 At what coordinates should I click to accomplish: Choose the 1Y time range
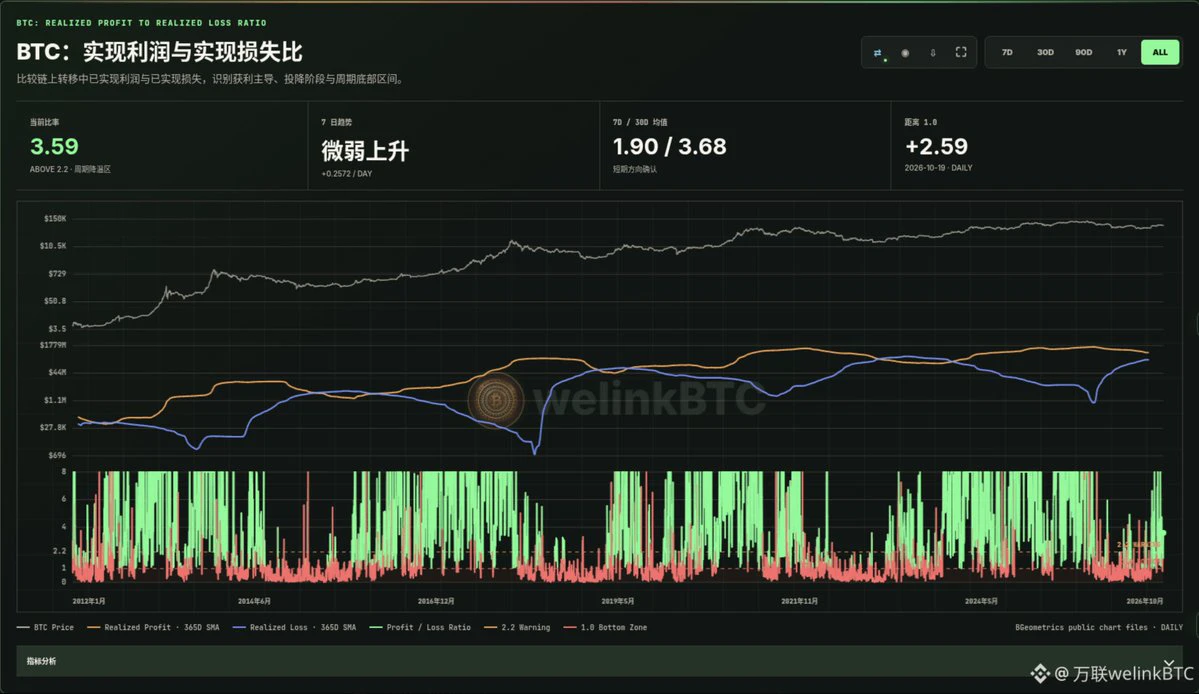click(1122, 53)
